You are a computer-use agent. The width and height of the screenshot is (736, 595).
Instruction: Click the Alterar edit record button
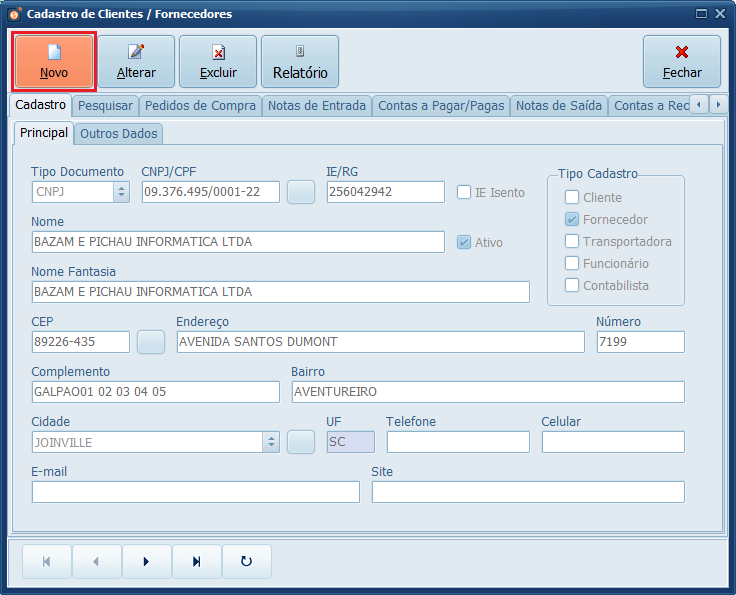tap(136, 62)
